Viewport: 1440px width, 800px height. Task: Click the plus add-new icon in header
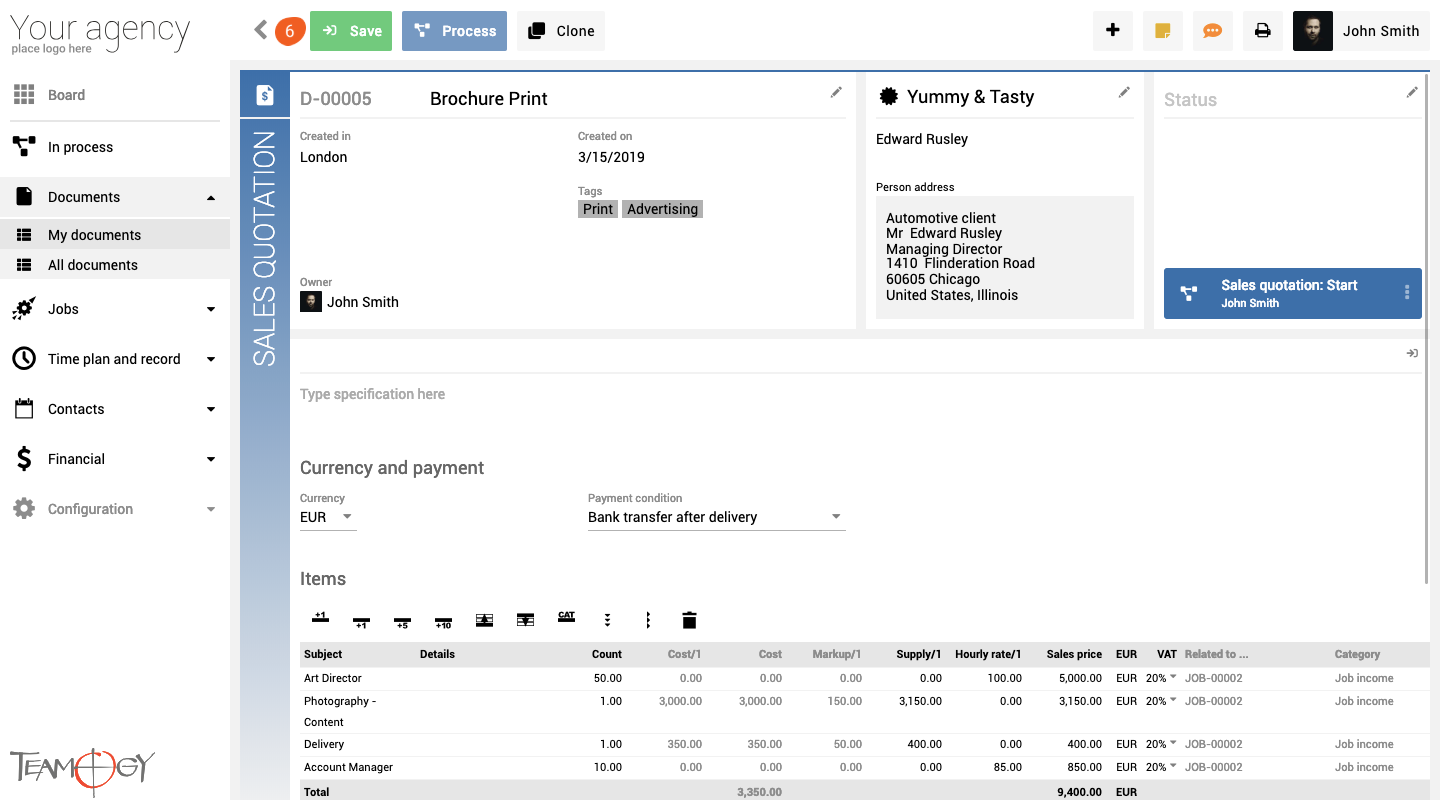pos(1113,31)
